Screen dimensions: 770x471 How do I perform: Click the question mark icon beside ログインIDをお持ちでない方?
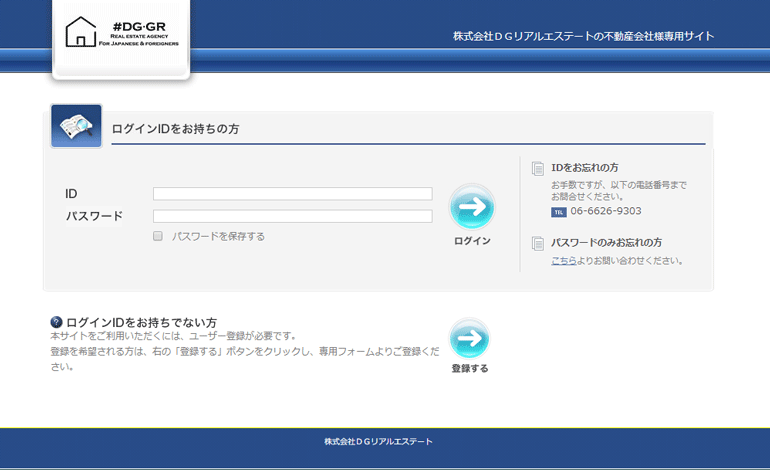coord(56,322)
